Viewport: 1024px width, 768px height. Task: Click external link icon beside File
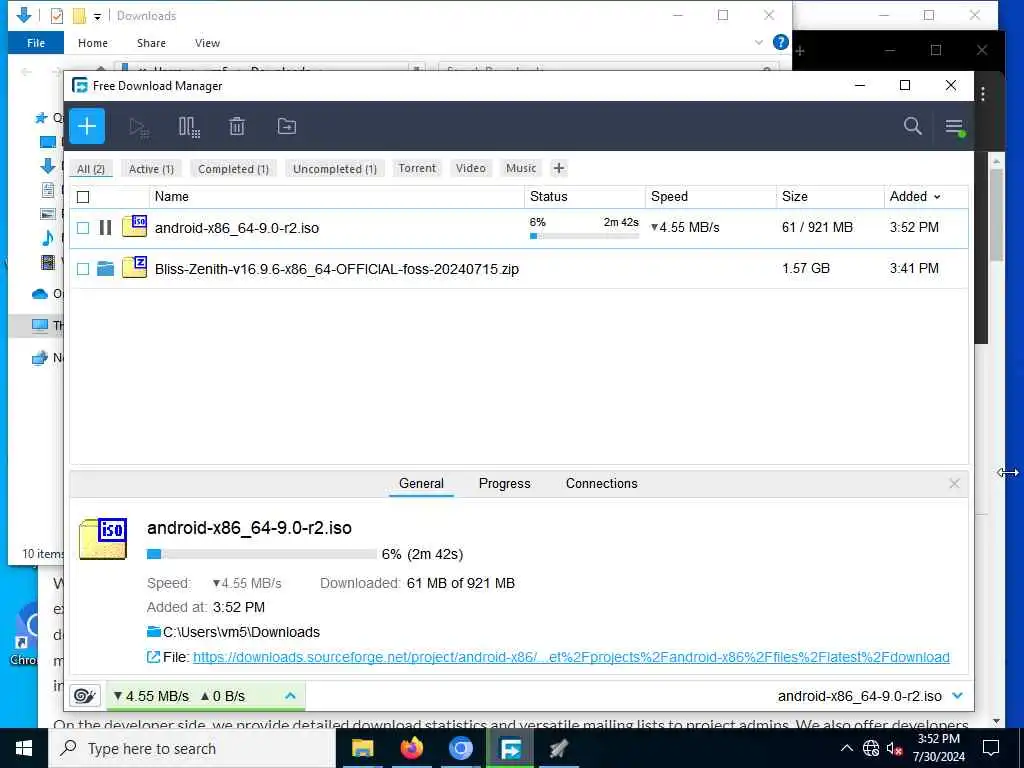tap(153, 657)
